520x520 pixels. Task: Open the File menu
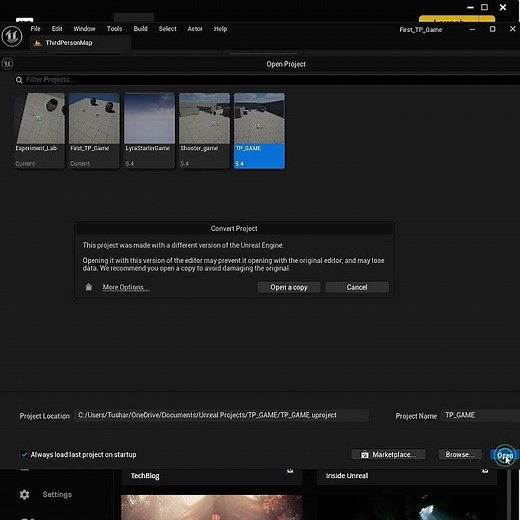[x=36, y=29]
